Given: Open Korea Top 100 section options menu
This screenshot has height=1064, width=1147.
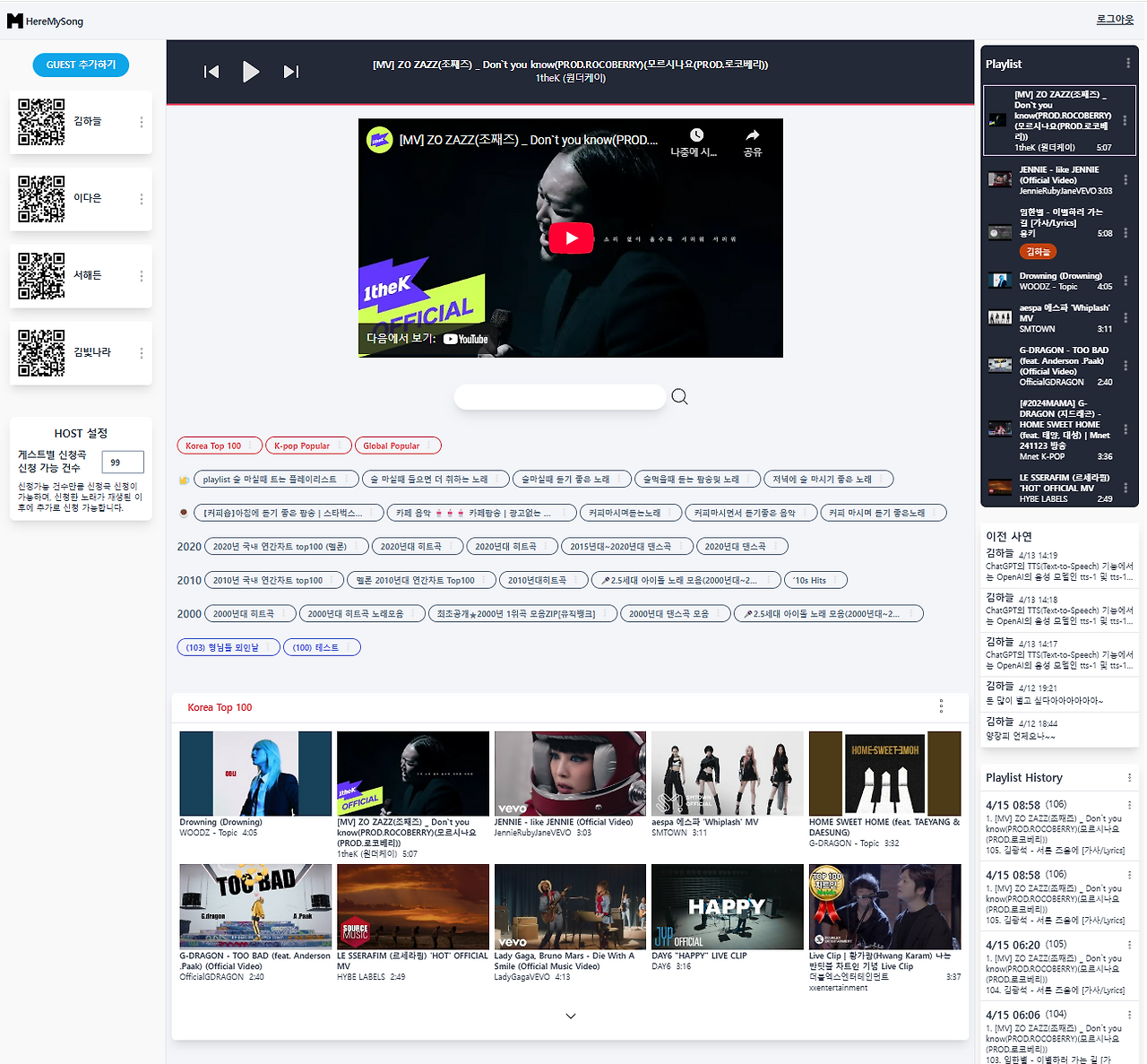Looking at the screenshot, I should click(x=941, y=706).
